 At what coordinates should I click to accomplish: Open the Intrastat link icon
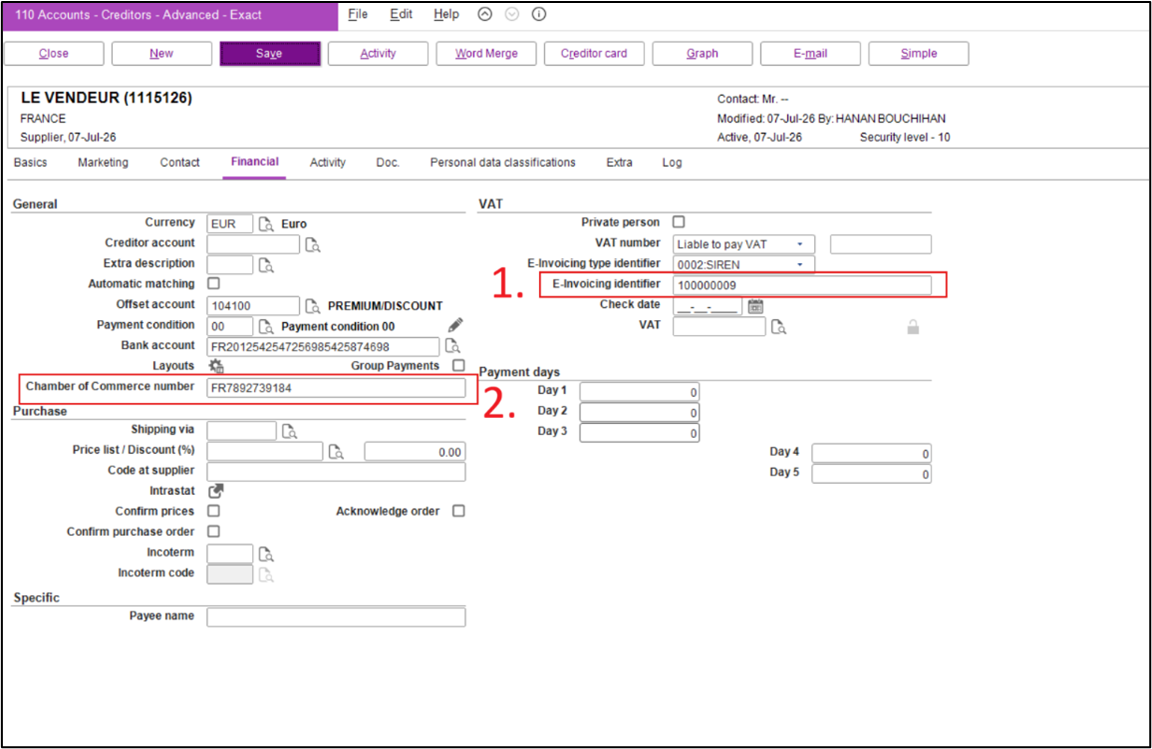216,491
